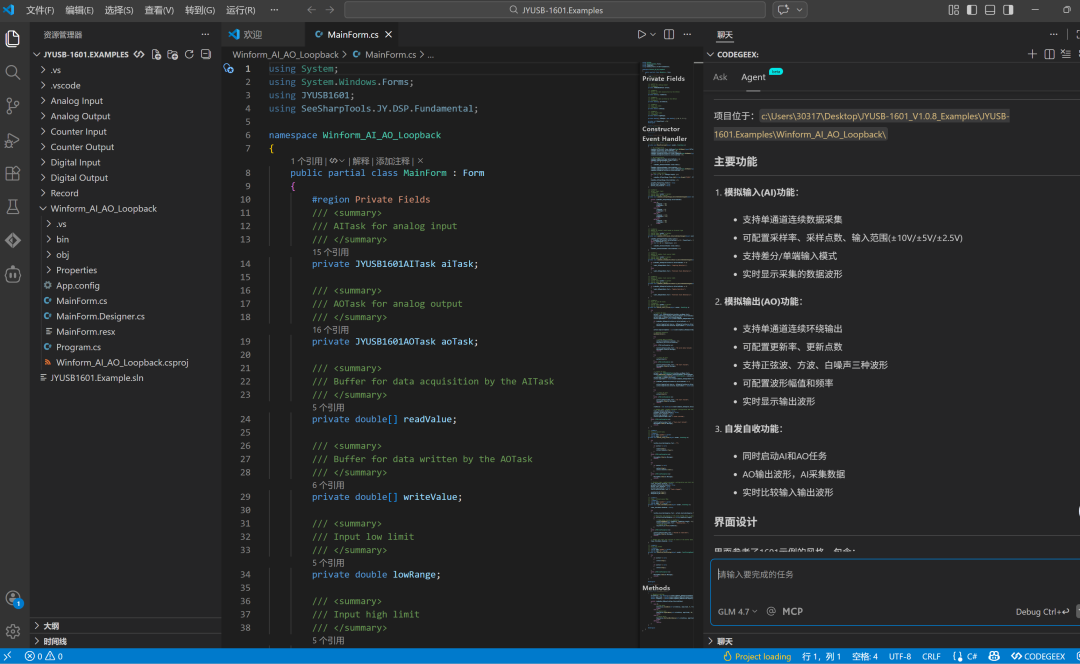Refresh the Explorer file tree
Image resolution: width=1080 pixels, height=664 pixels.
(189, 54)
